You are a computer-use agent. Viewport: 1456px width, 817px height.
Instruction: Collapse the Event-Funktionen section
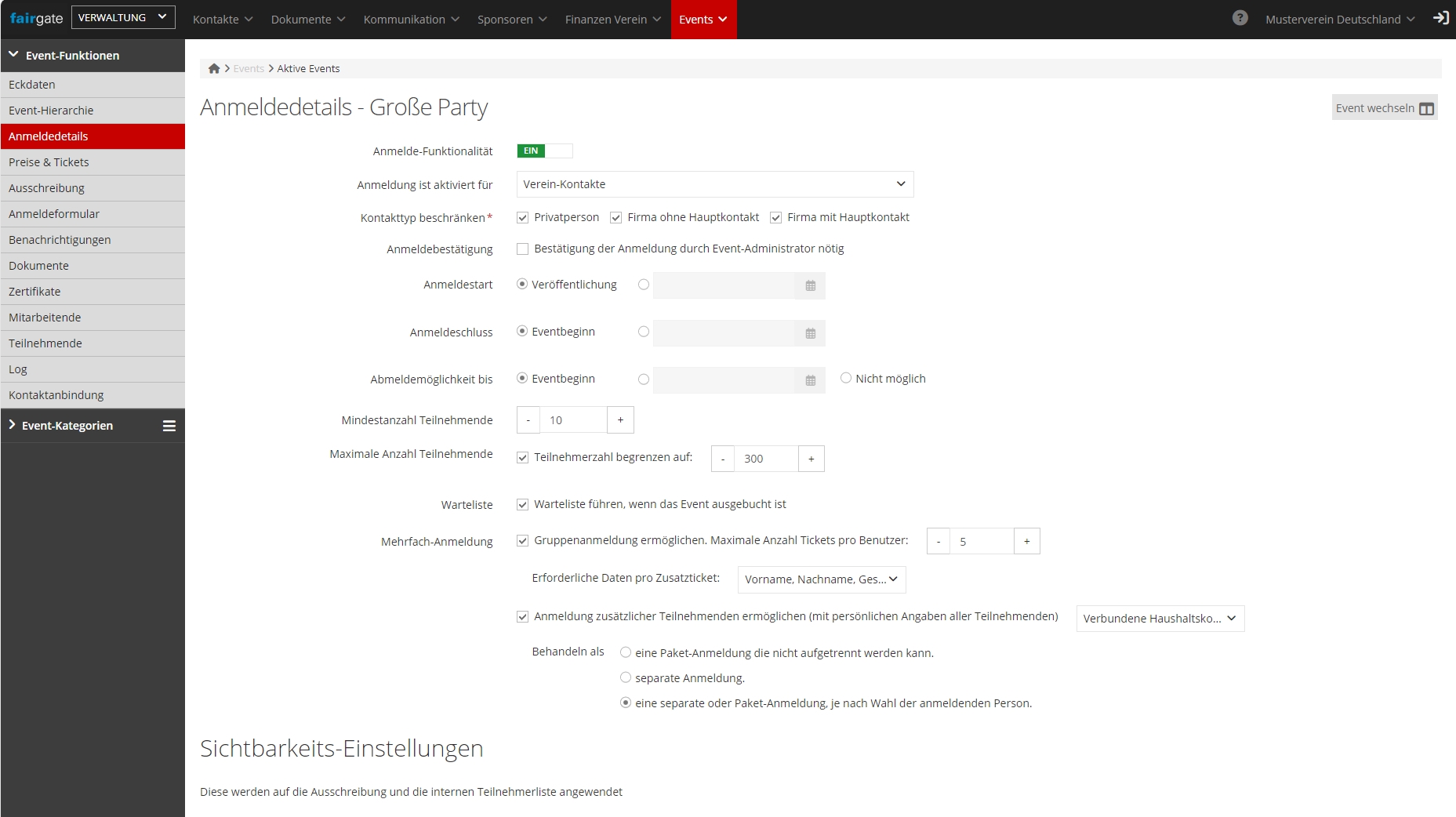pos(93,56)
